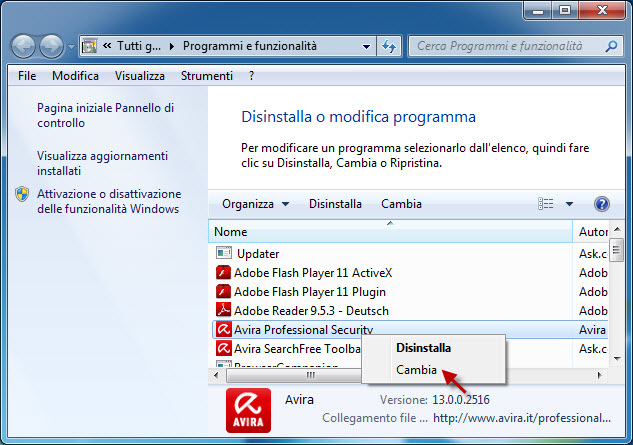
Task: Click the vertical scrollbar down arrow
Action: (x=617, y=359)
